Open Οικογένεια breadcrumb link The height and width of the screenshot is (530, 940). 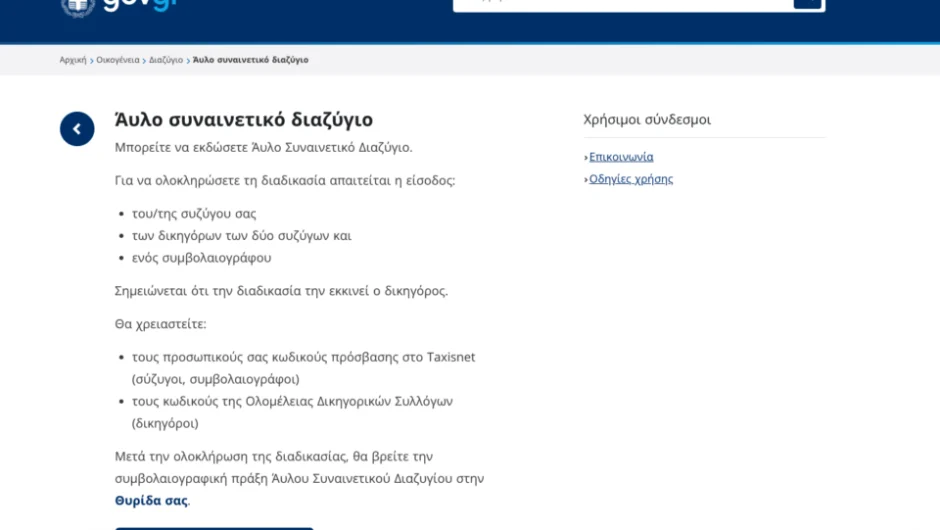118,60
